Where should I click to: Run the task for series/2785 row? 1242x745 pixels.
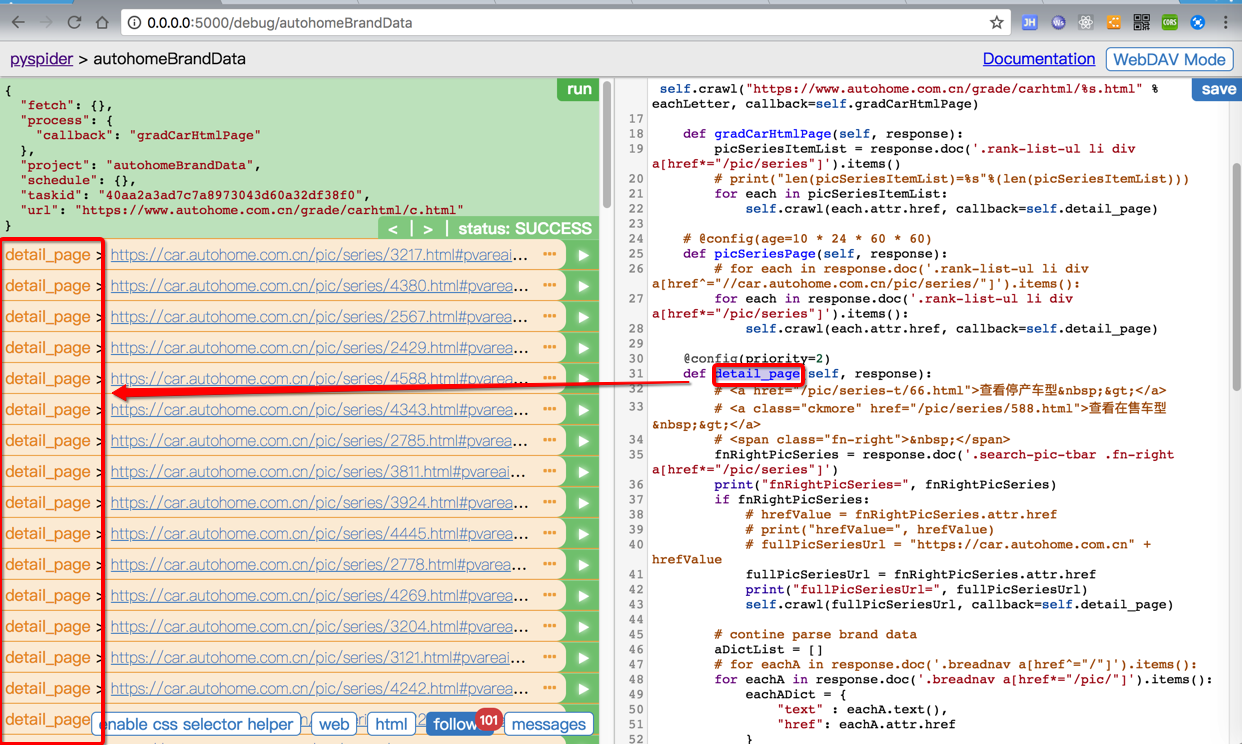[583, 441]
